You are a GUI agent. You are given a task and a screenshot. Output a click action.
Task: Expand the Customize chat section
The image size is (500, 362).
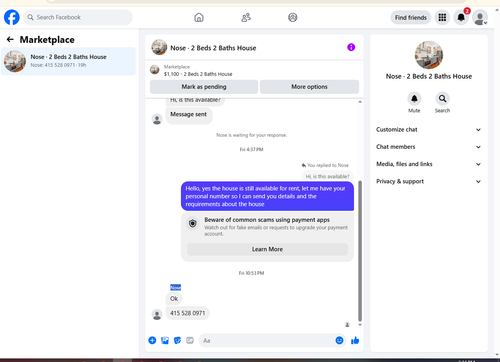coord(429,130)
